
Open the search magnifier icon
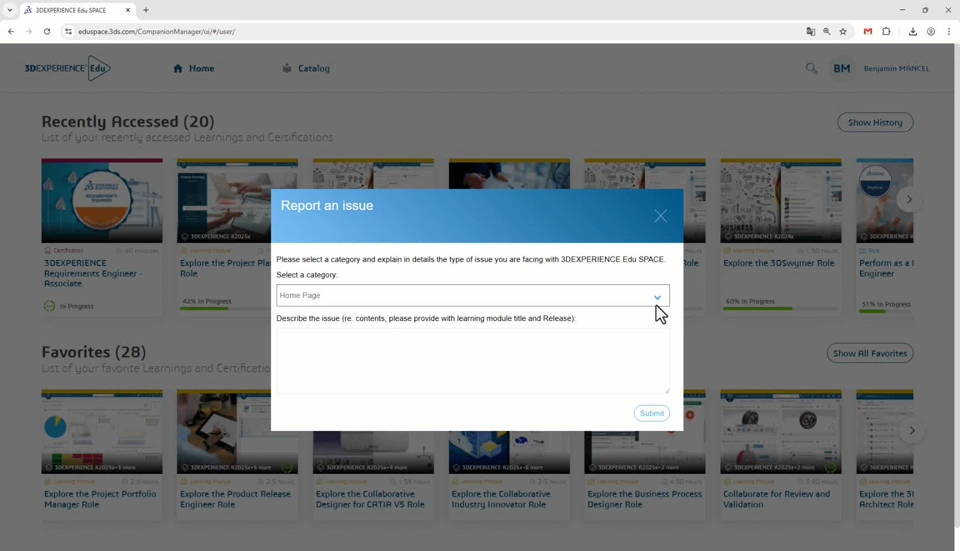tap(811, 69)
